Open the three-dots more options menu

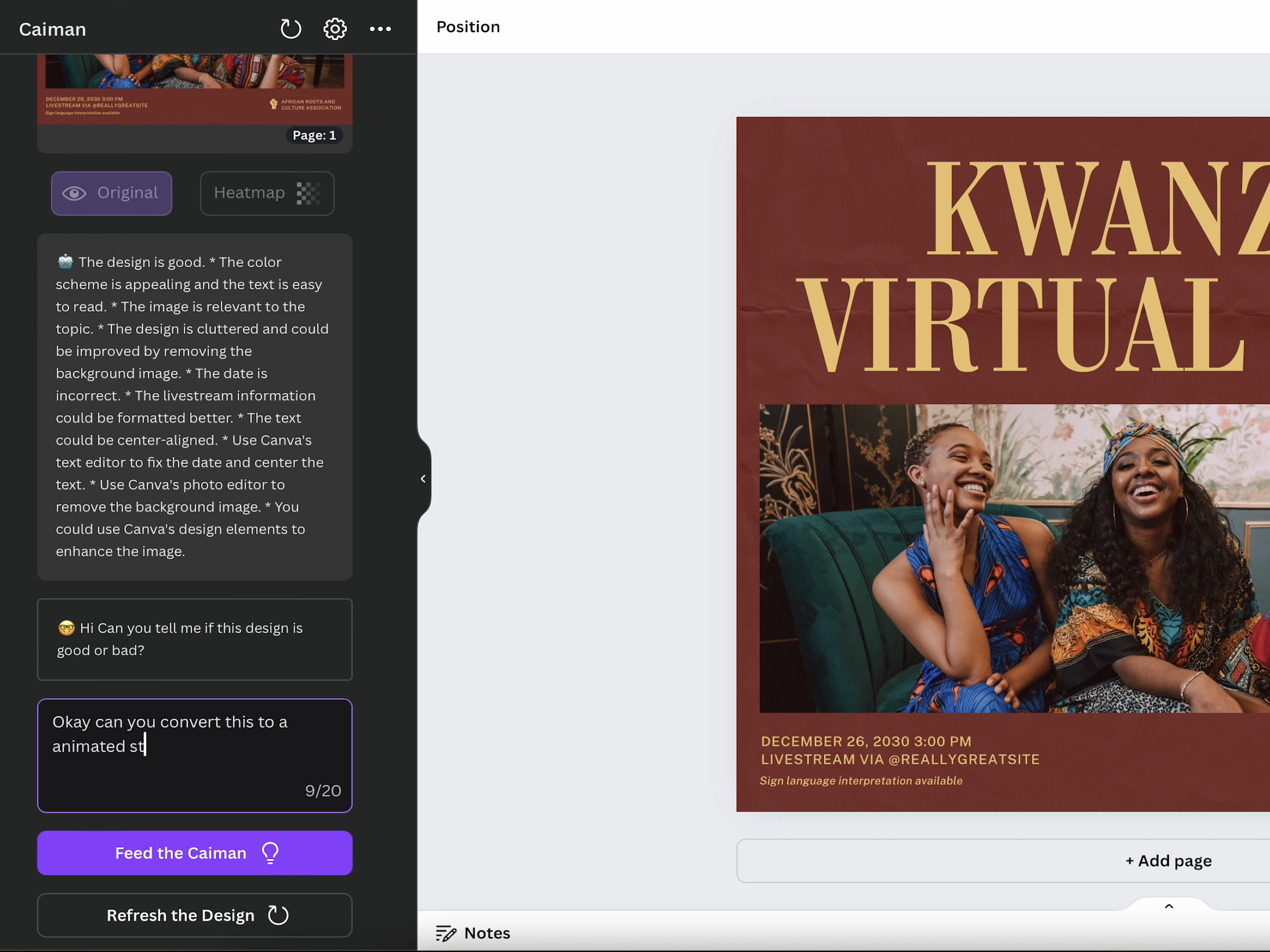380,29
